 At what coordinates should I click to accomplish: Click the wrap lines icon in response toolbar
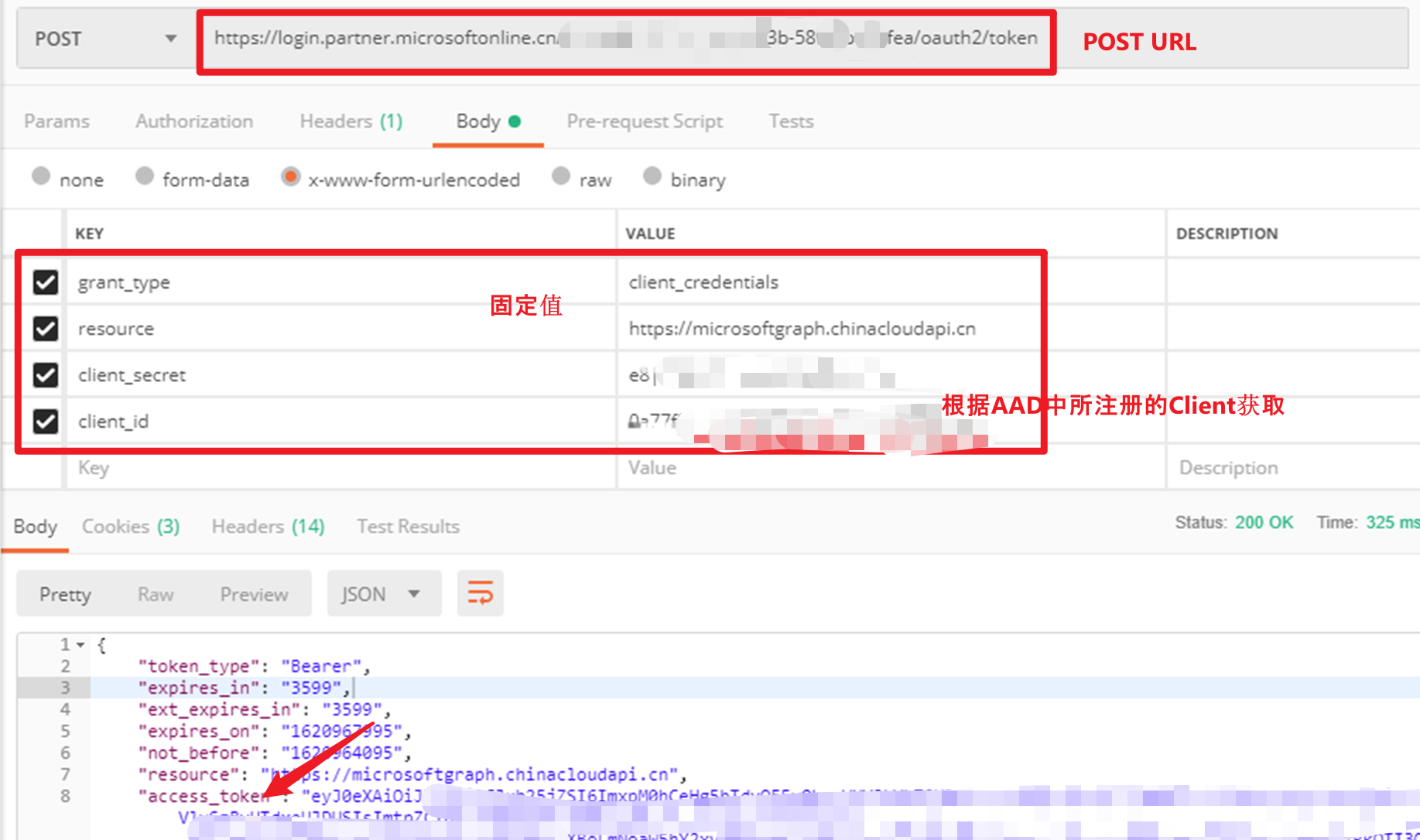point(480,594)
